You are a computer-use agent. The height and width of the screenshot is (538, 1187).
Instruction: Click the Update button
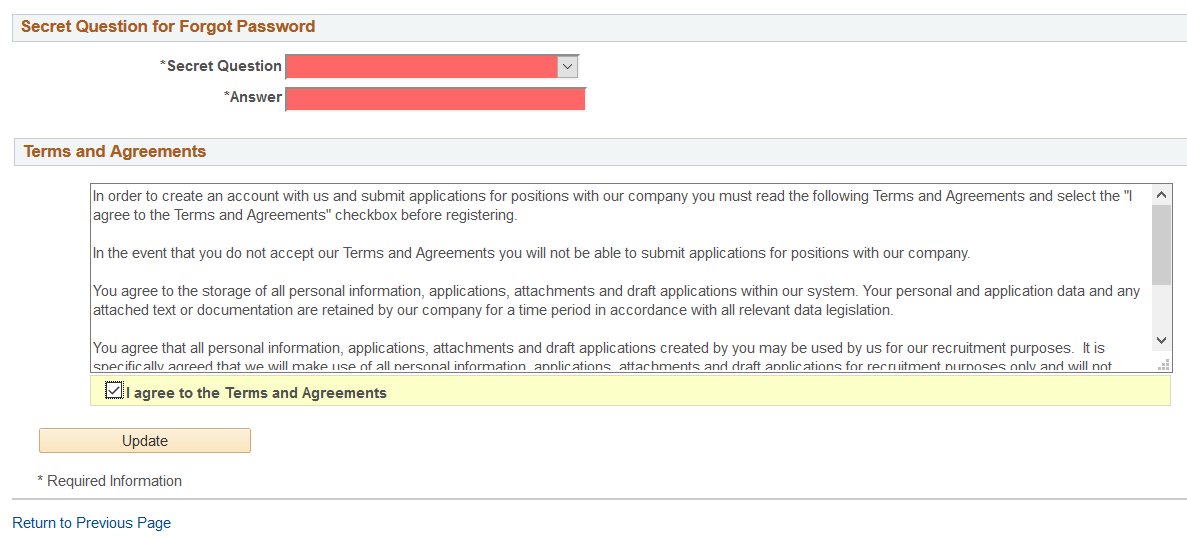click(x=145, y=440)
